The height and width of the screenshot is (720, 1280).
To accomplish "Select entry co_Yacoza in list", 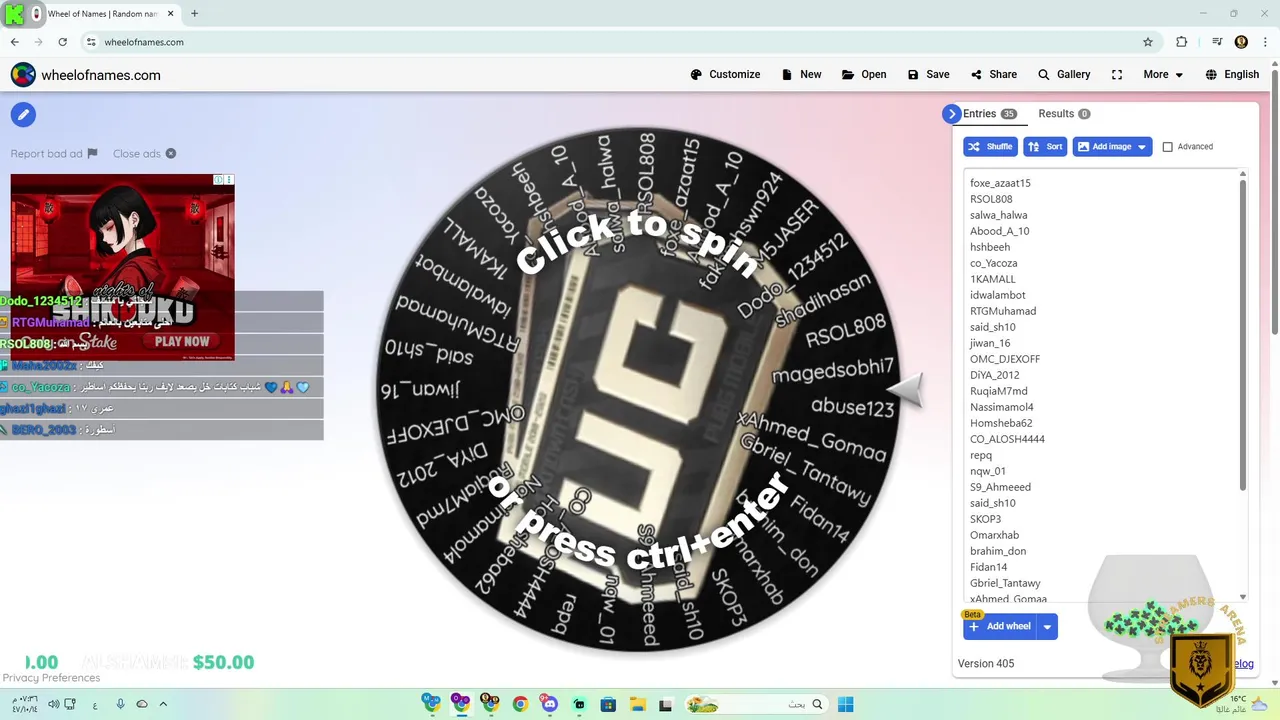I will tap(993, 263).
